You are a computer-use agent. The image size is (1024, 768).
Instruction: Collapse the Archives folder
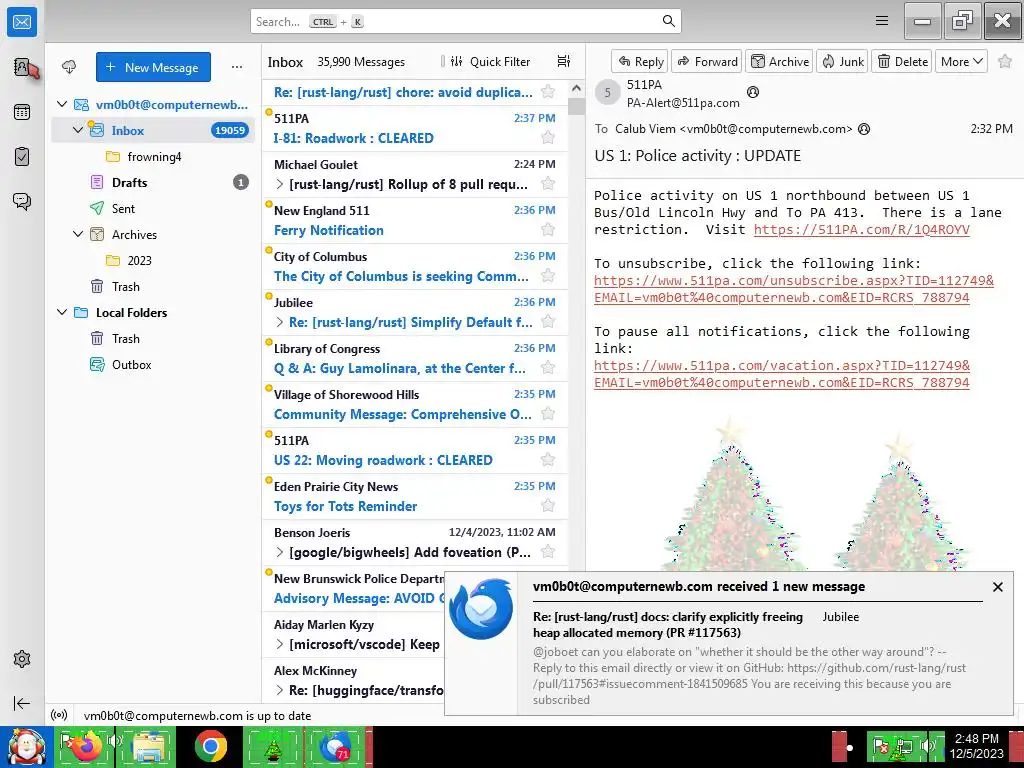(x=78, y=234)
